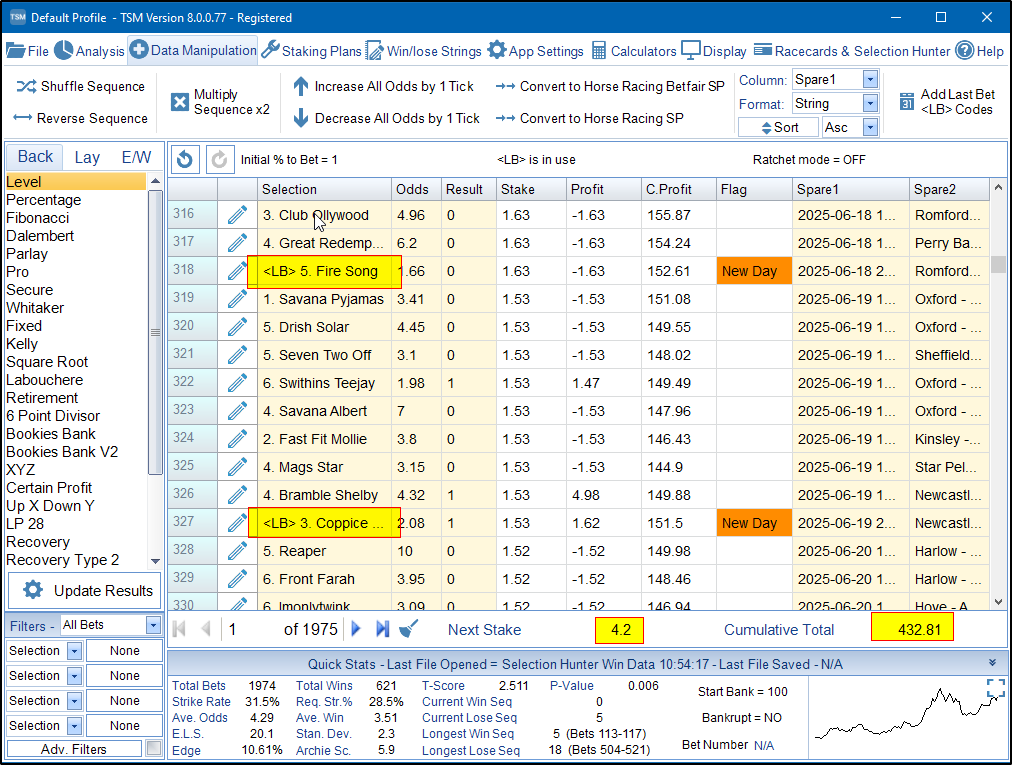1012x765 pixels.
Task: Open the Column Spare1 dropdown
Action: tap(869, 79)
